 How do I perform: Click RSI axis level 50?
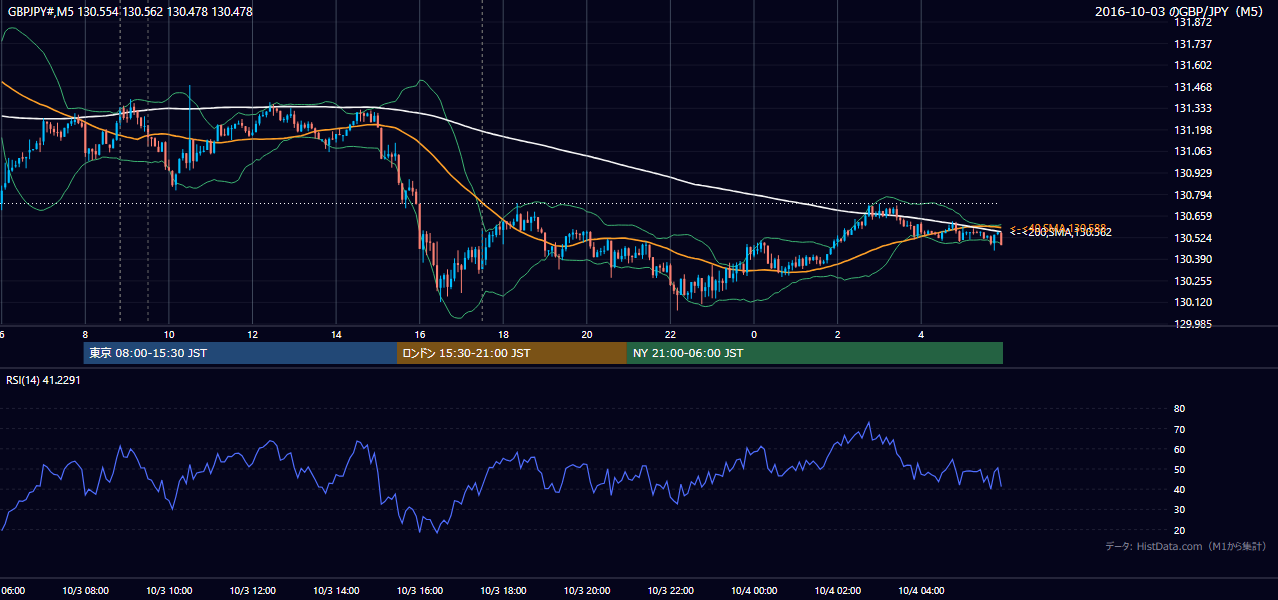(x=1179, y=469)
